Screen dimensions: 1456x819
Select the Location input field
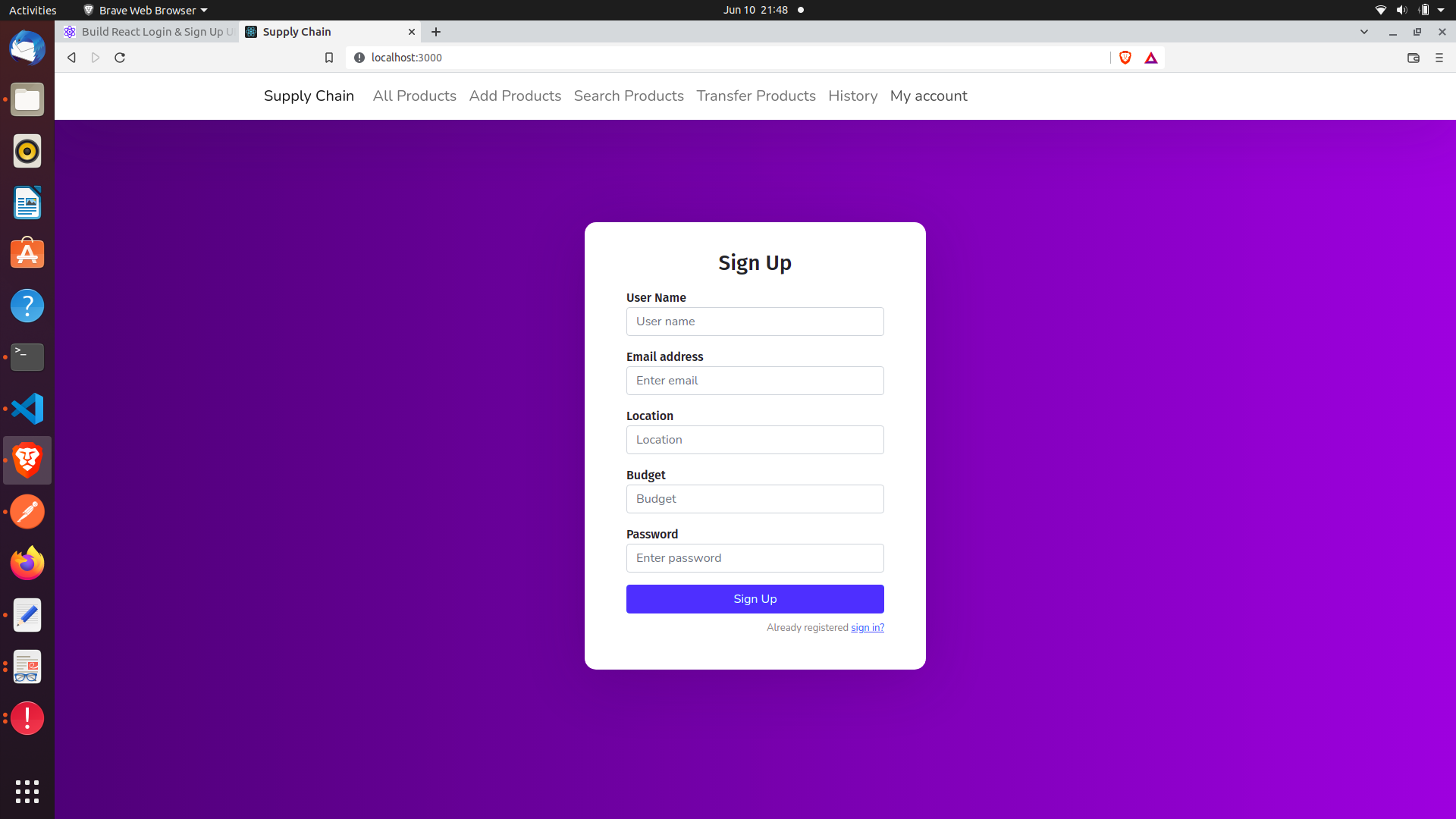[755, 440]
